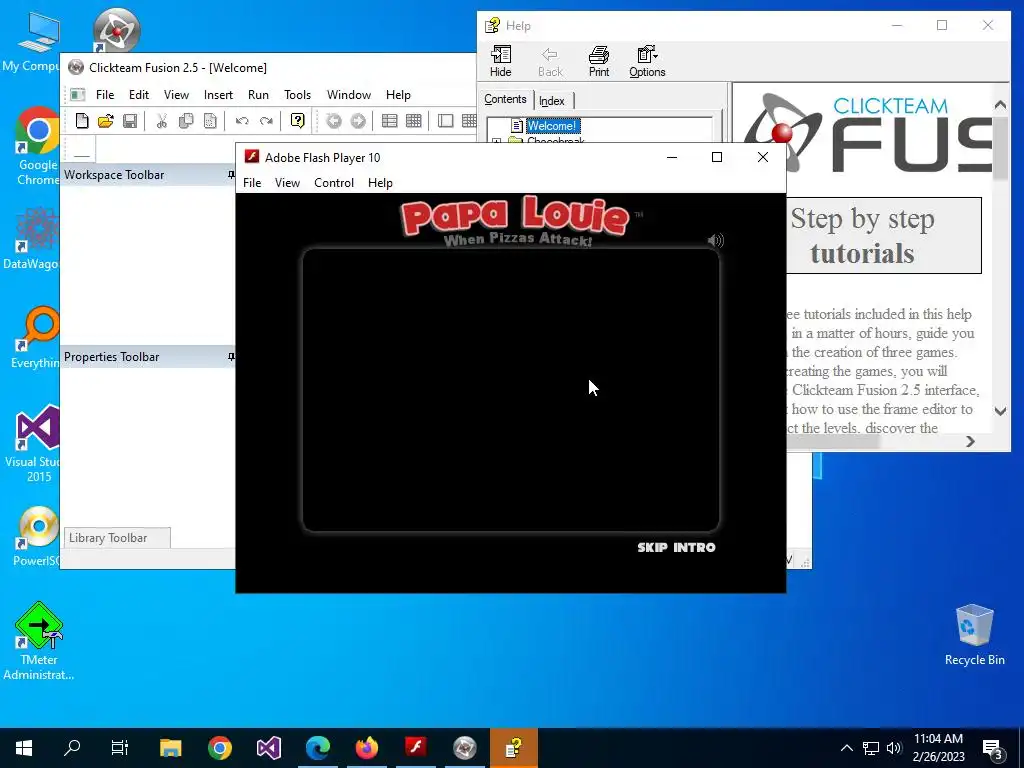
Task: Open the notification center on the taskbar
Action: coord(993,748)
